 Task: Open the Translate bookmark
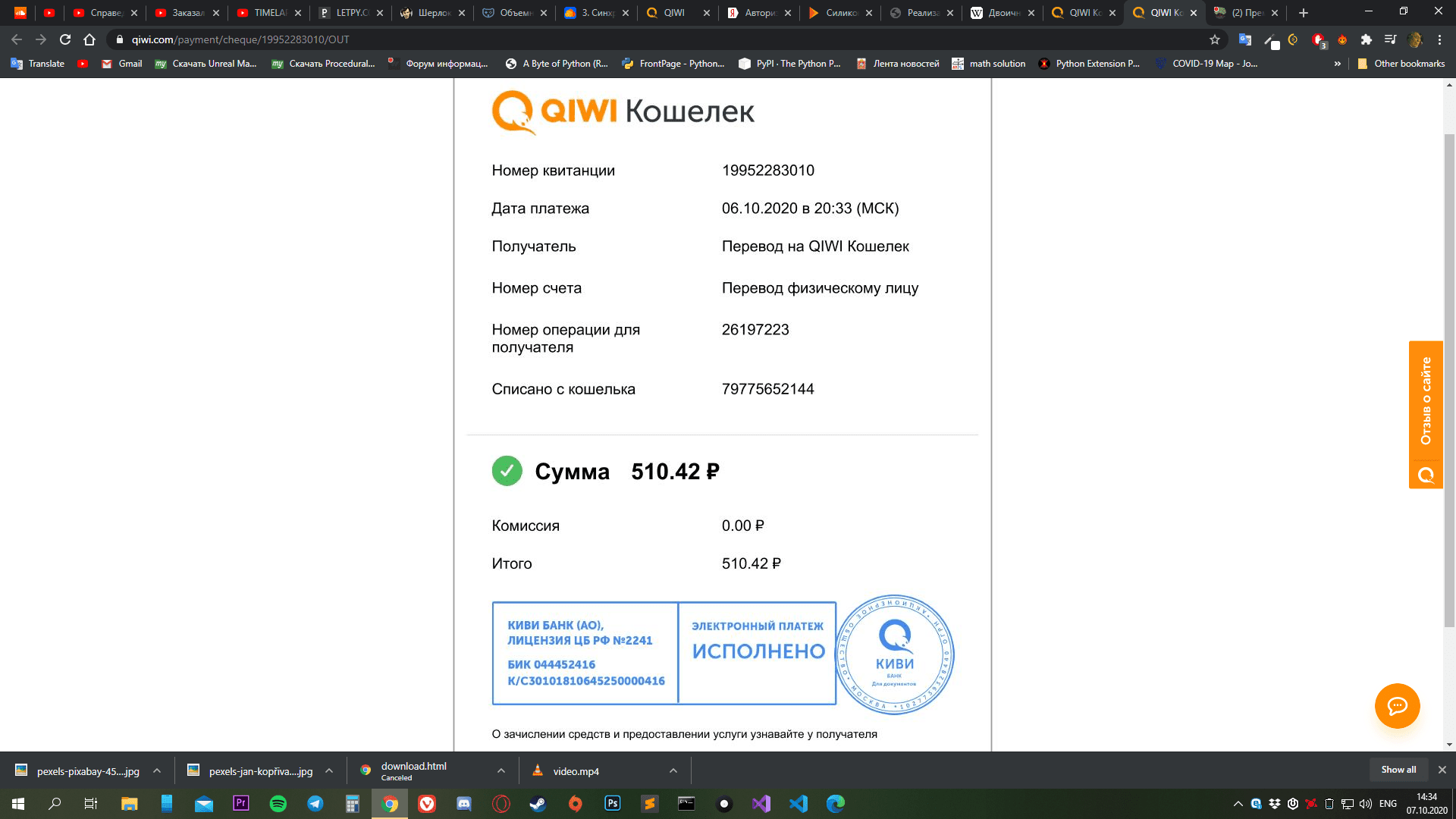[38, 64]
